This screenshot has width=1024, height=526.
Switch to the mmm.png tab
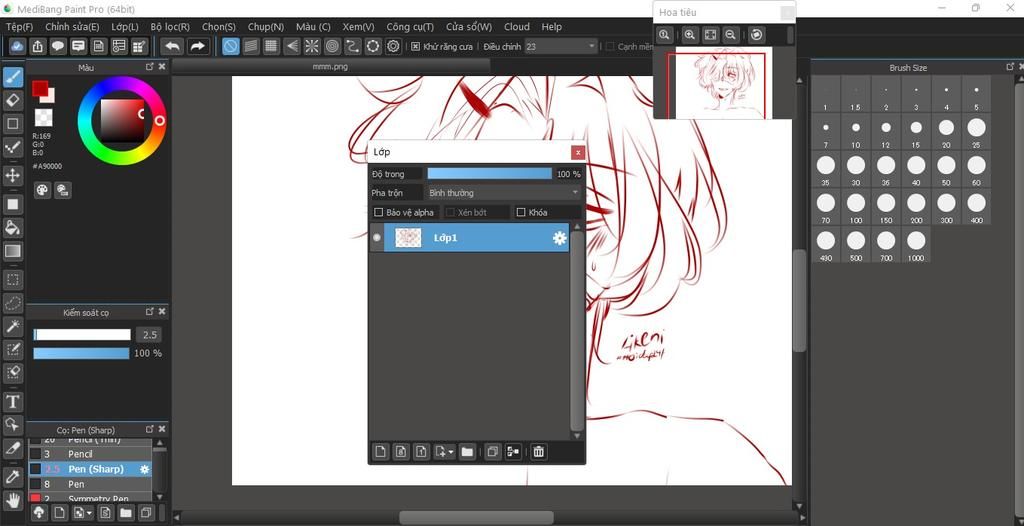coord(330,66)
